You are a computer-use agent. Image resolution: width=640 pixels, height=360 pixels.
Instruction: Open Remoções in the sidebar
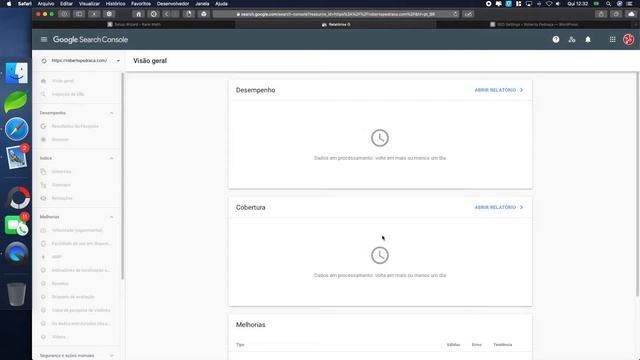coord(62,198)
